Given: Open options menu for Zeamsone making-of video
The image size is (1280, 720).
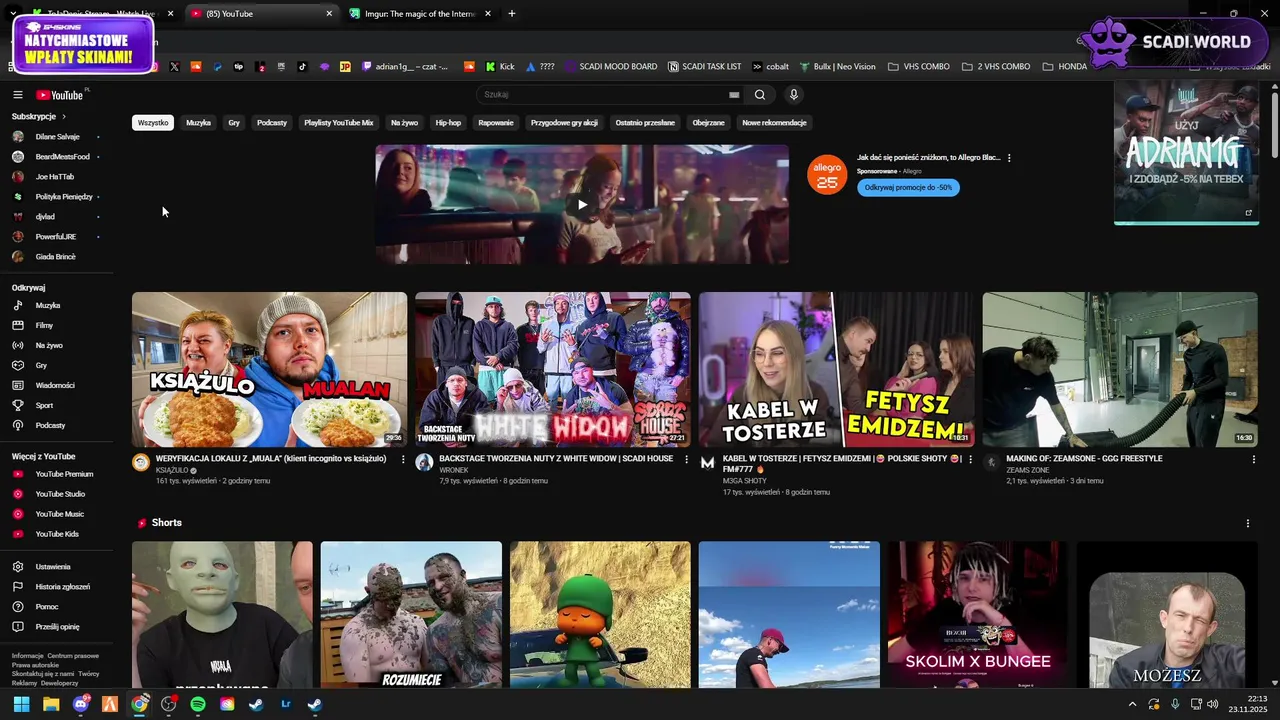Looking at the screenshot, I should 1253,460.
